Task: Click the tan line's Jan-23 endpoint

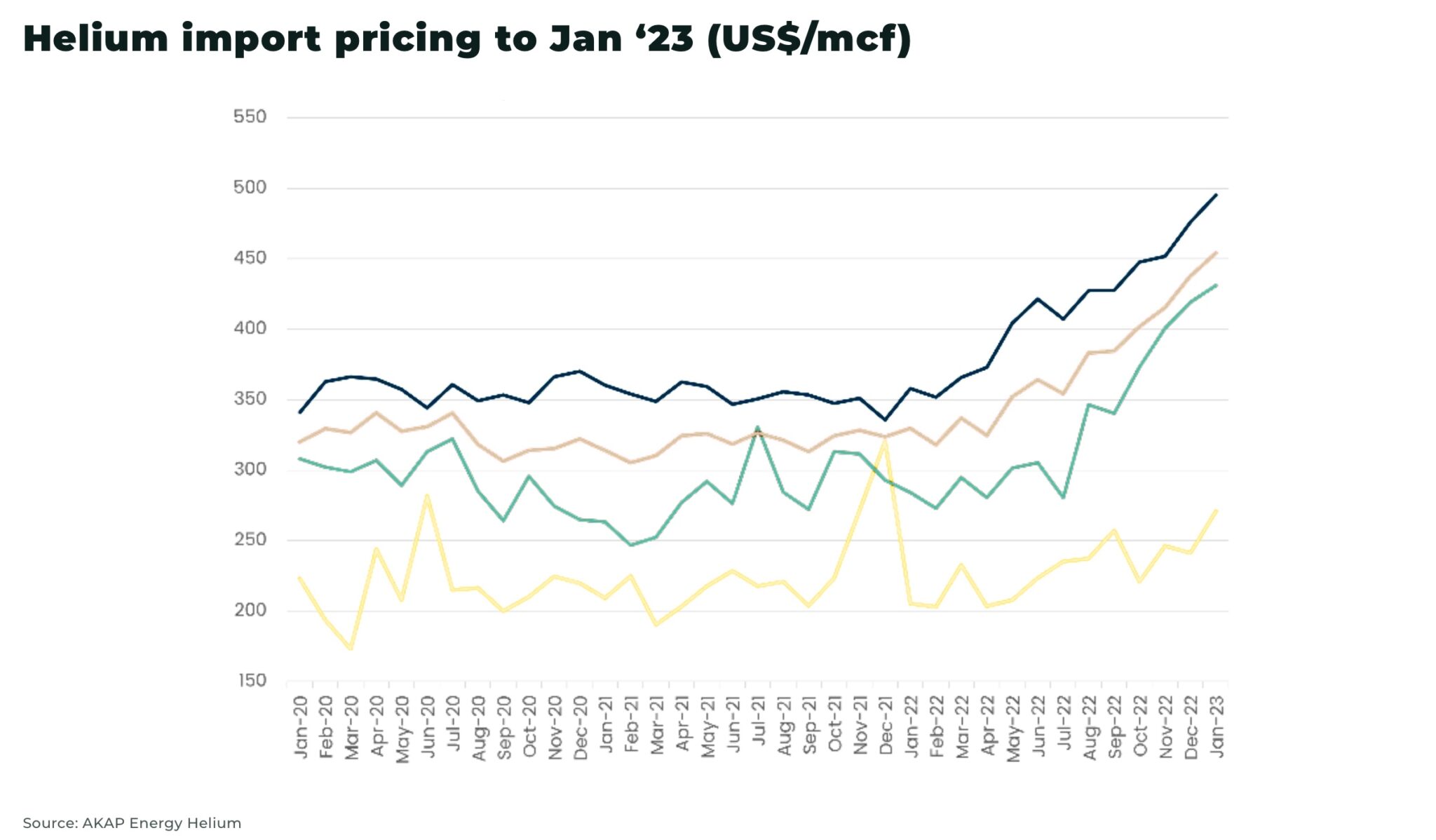Action: point(1216,253)
